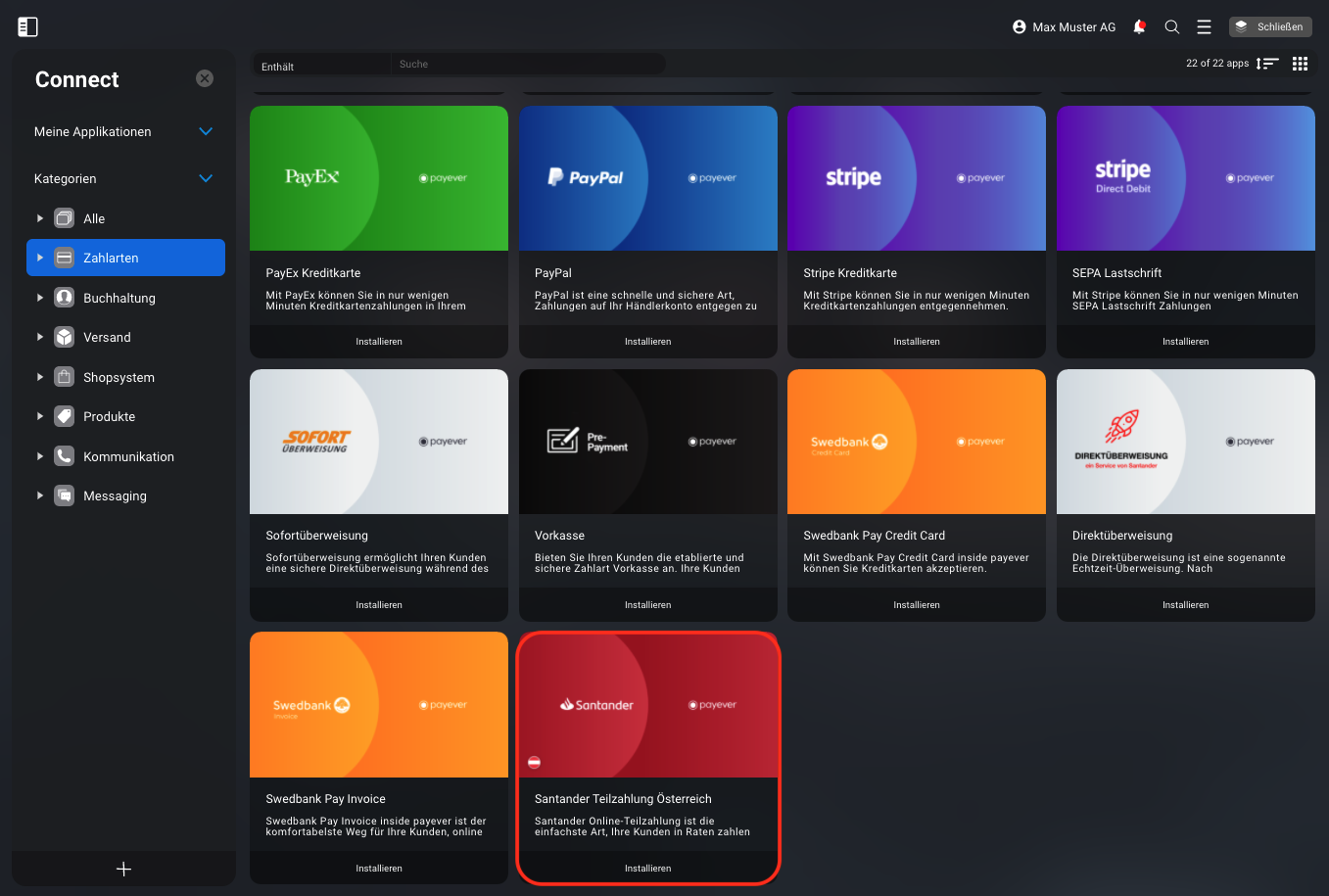Expand the Kommunikation category arrow

tap(40, 456)
